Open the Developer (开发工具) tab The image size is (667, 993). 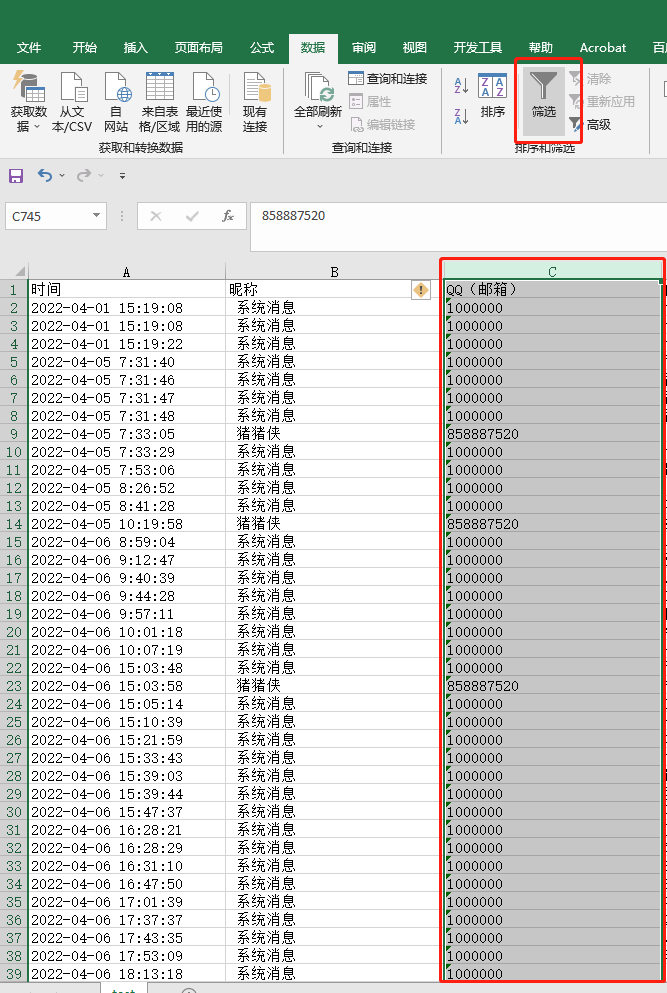click(x=478, y=47)
